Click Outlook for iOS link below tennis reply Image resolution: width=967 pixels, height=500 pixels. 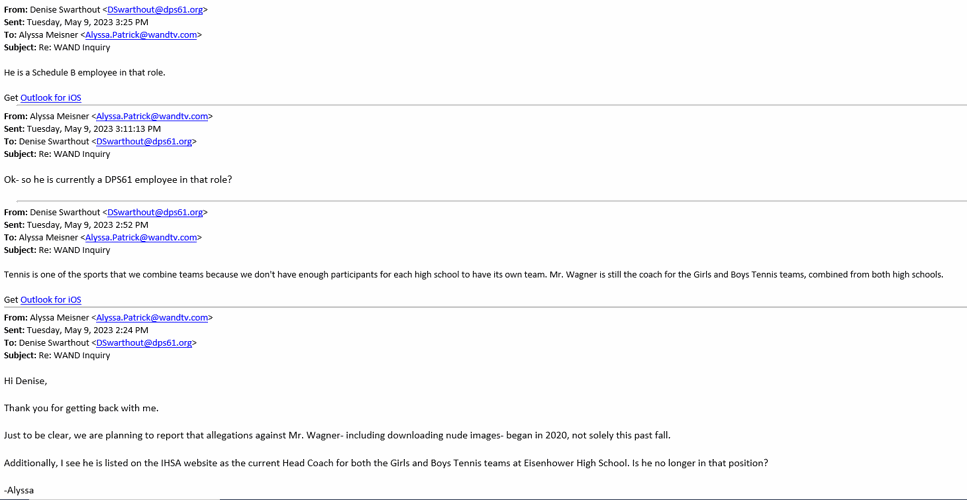51,300
